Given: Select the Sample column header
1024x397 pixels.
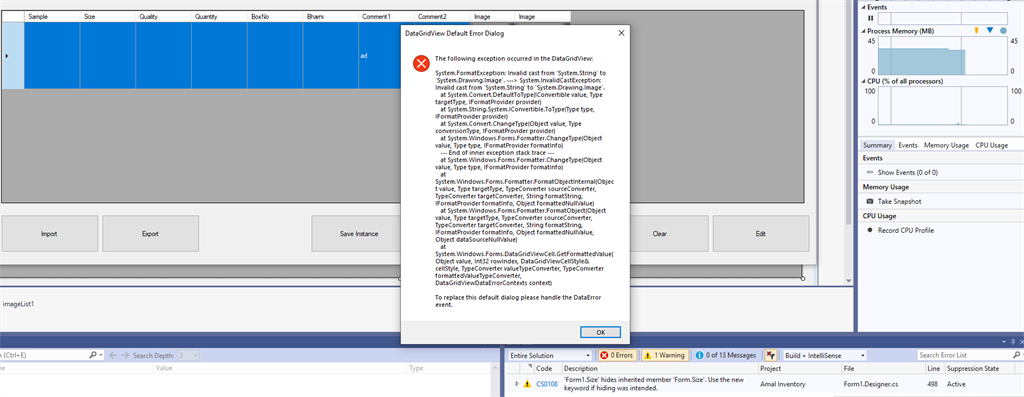Looking at the screenshot, I should 52,16.
